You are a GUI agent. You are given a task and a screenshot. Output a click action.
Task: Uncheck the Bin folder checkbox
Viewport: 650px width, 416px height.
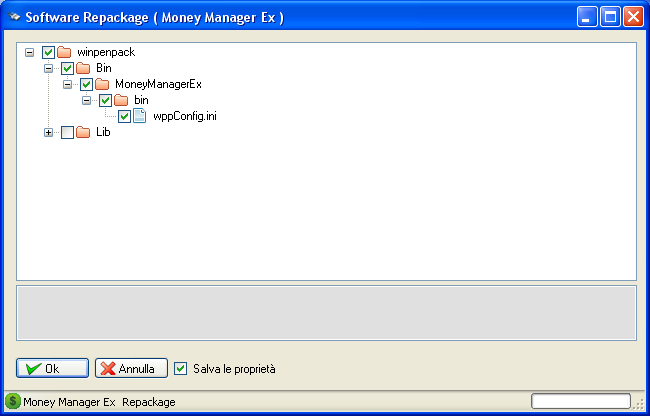(x=68, y=68)
